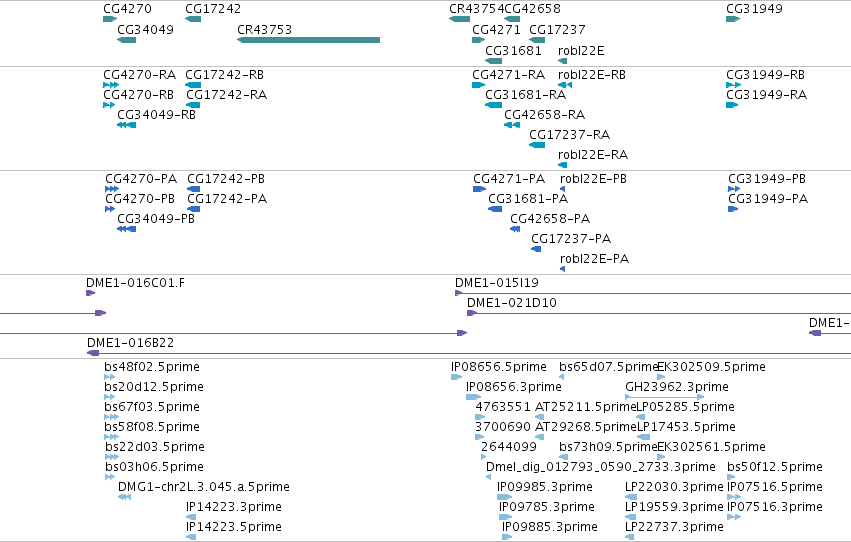Screen dimensions: 851x542
Task: Click transcript CG31949-RA
Action: pyautogui.click(x=766, y=94)
